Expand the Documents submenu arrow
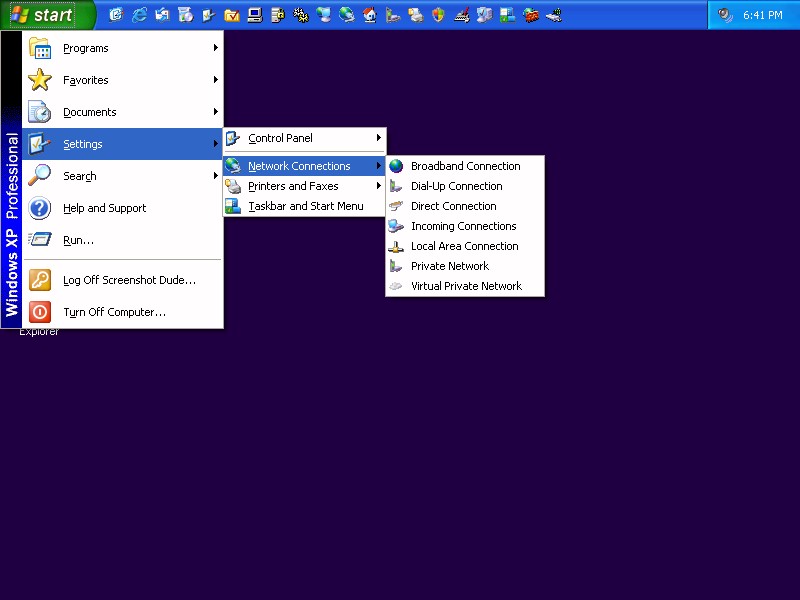The image size is (800, 600). pyautogui.click(x=215, y=112)
